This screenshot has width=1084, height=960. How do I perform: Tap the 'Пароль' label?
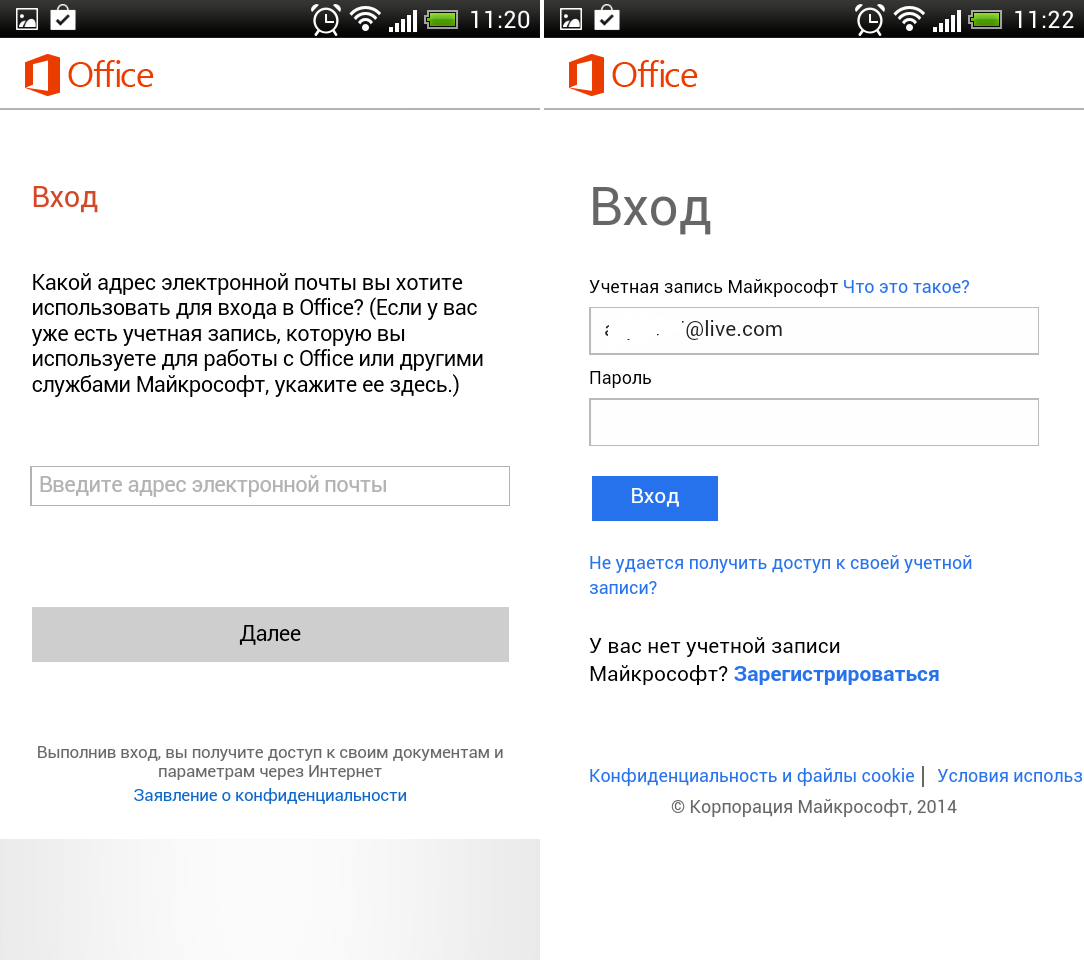tap(620, 378)
